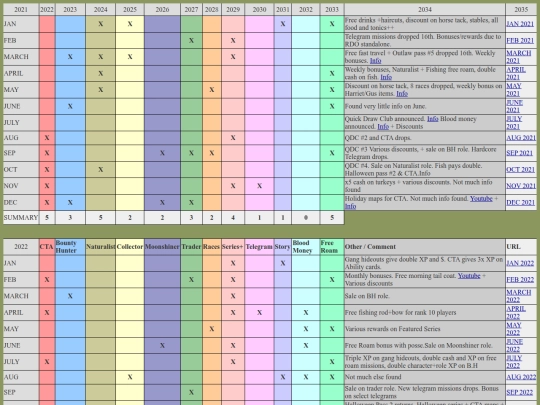Select the 'Naturalist' column header

click(x=101, y=247)
